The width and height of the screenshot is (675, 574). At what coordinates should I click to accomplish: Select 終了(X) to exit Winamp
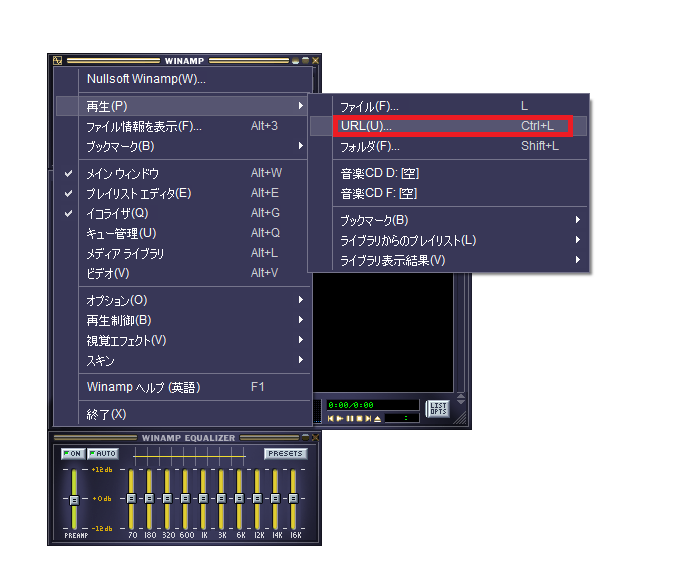coord(183,414)
